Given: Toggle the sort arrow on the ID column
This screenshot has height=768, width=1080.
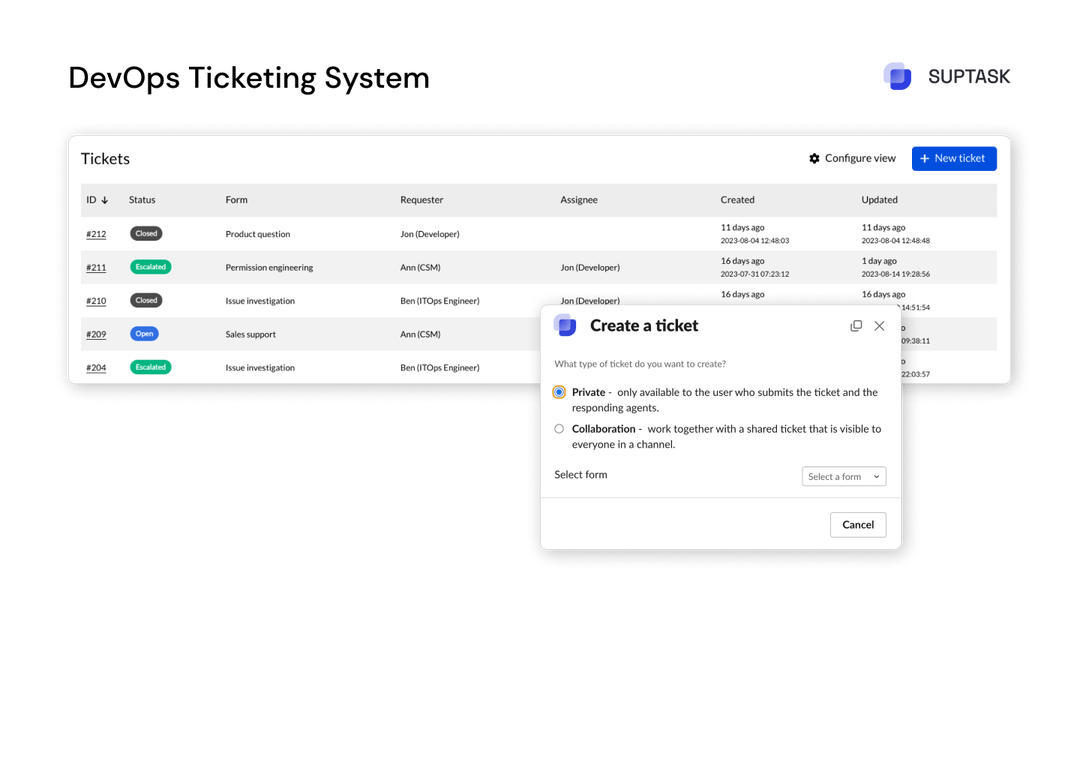Looking at the screenshot, I should 107,199.
